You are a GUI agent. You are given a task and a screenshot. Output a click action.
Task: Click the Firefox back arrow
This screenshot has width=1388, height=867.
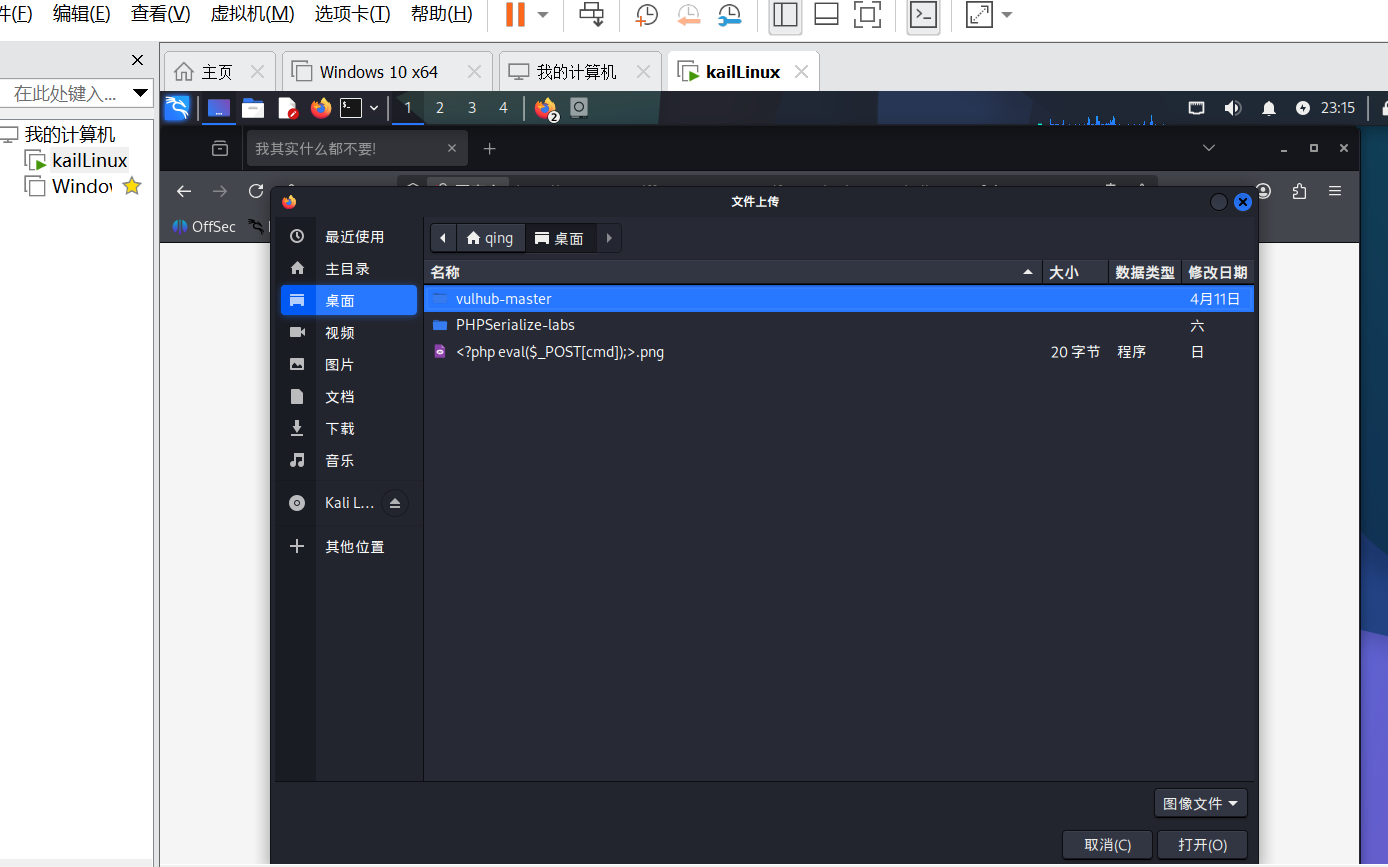click(x=183, y=191)
